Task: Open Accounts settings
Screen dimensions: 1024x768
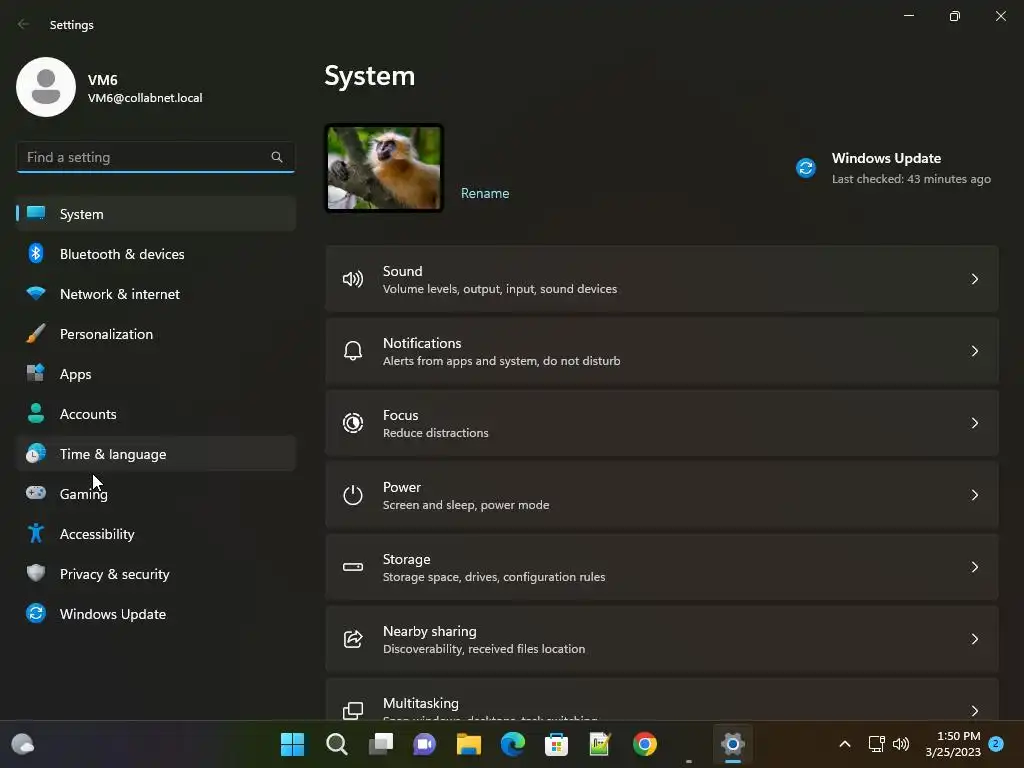Action: coord(156,414)
